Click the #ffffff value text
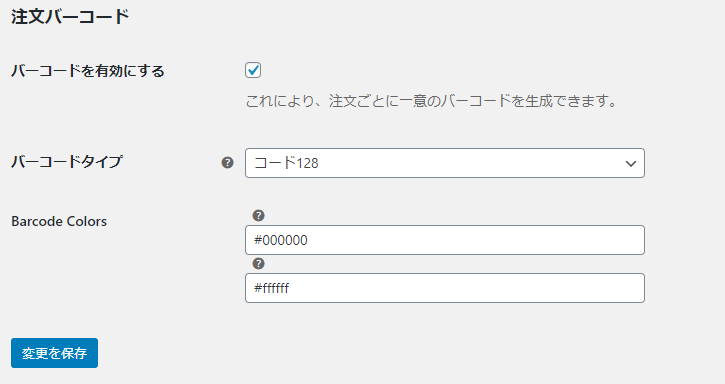 click(x=271, y=288)
